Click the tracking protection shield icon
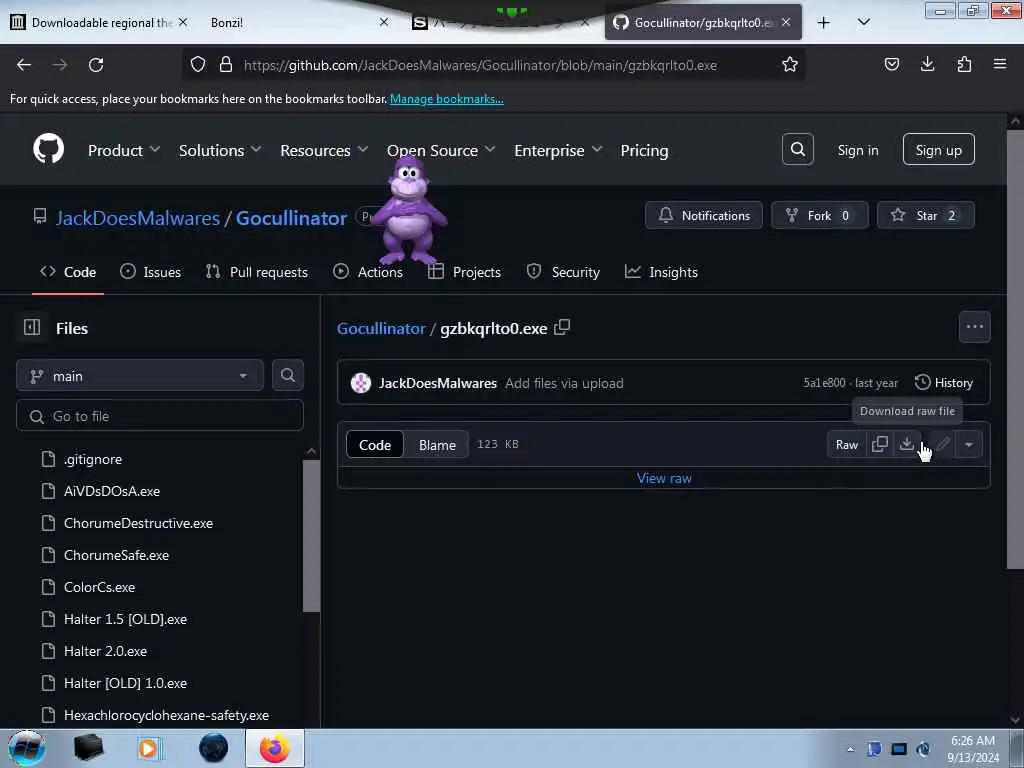This screenshot has height=768, width=1024. pos(198,65)
